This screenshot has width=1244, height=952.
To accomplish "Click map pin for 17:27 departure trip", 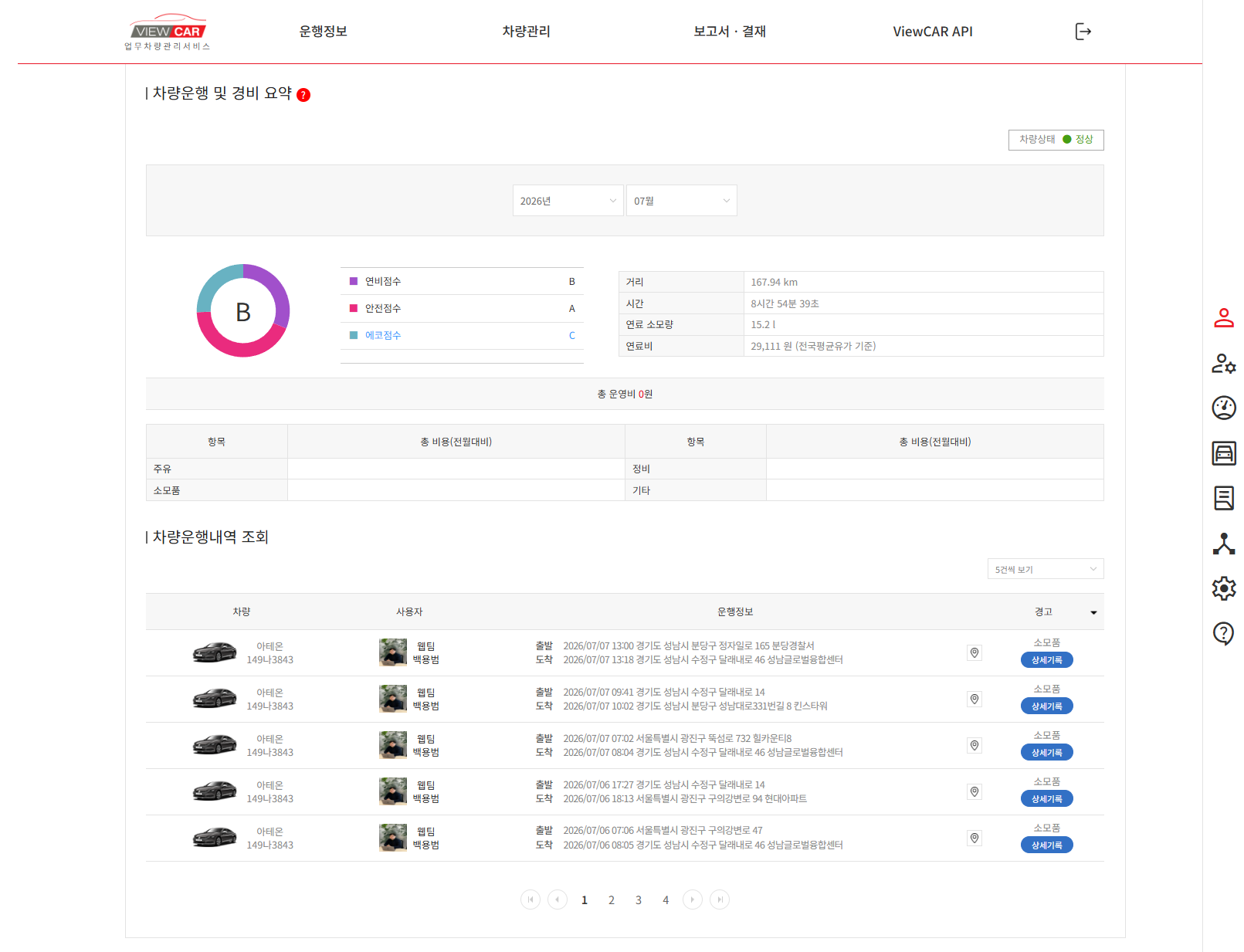I will (x=975, y=792).
